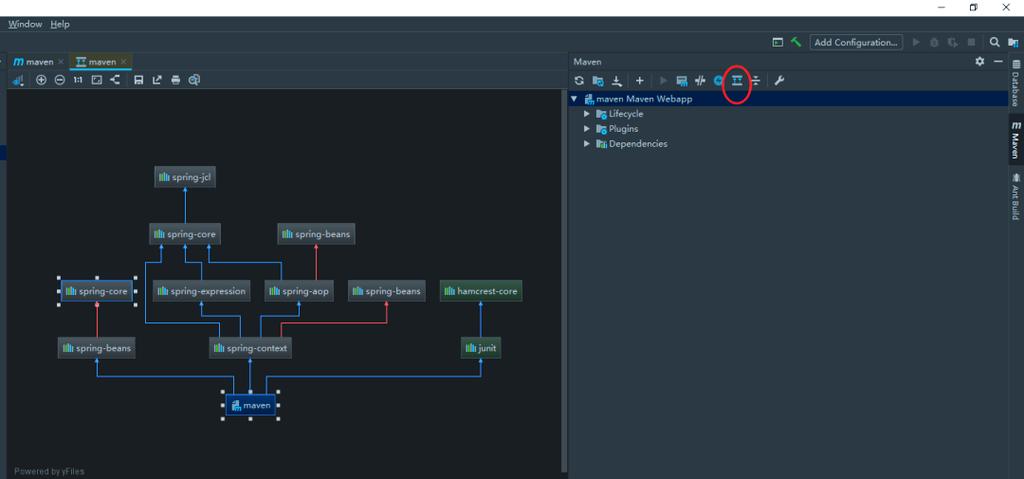Click the Build project hammer icon
The width and height of the screenshot is (1024, 479).
pyautogui.click(x=796, y=42)
